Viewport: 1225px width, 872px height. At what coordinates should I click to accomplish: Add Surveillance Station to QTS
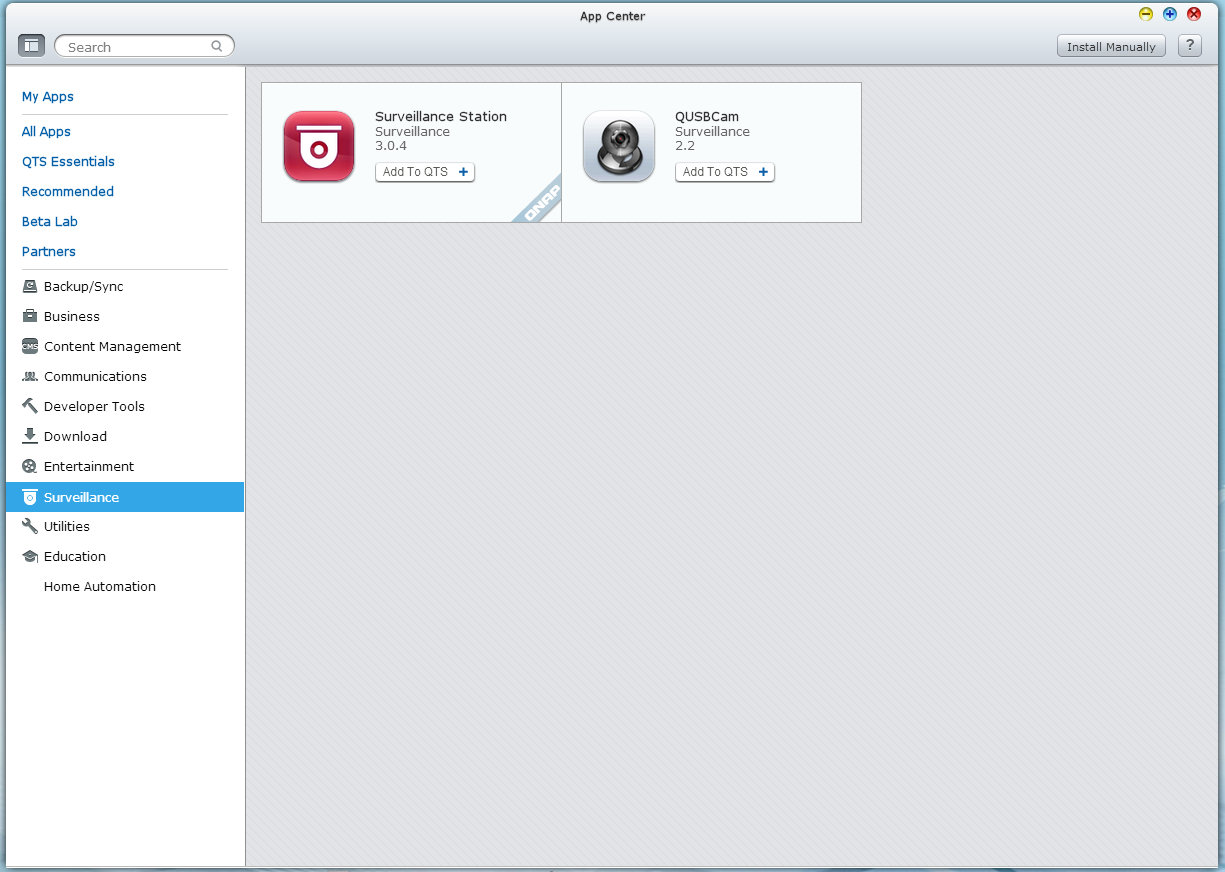click(x=424, y=172)
